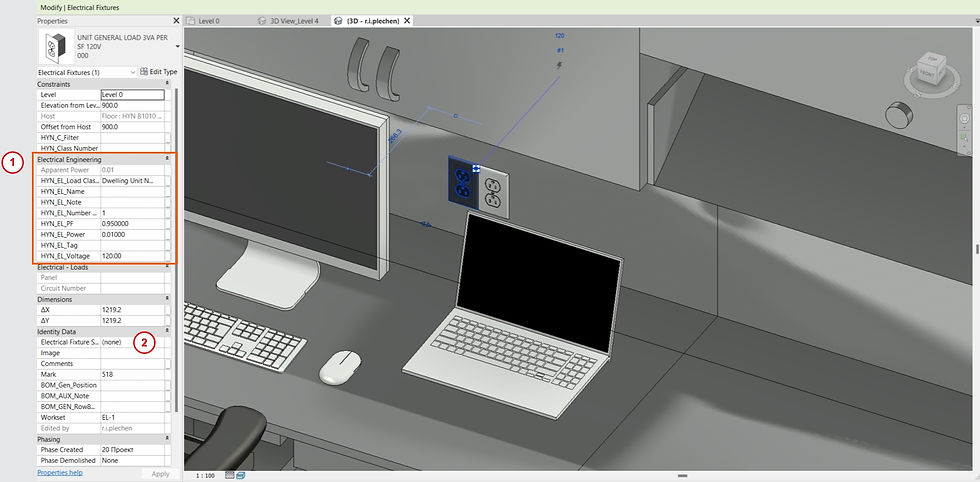
Task: Open the Electrical Fixtures (1) filter dropdown
Action: pyautogui.click(x=87, y=73)
